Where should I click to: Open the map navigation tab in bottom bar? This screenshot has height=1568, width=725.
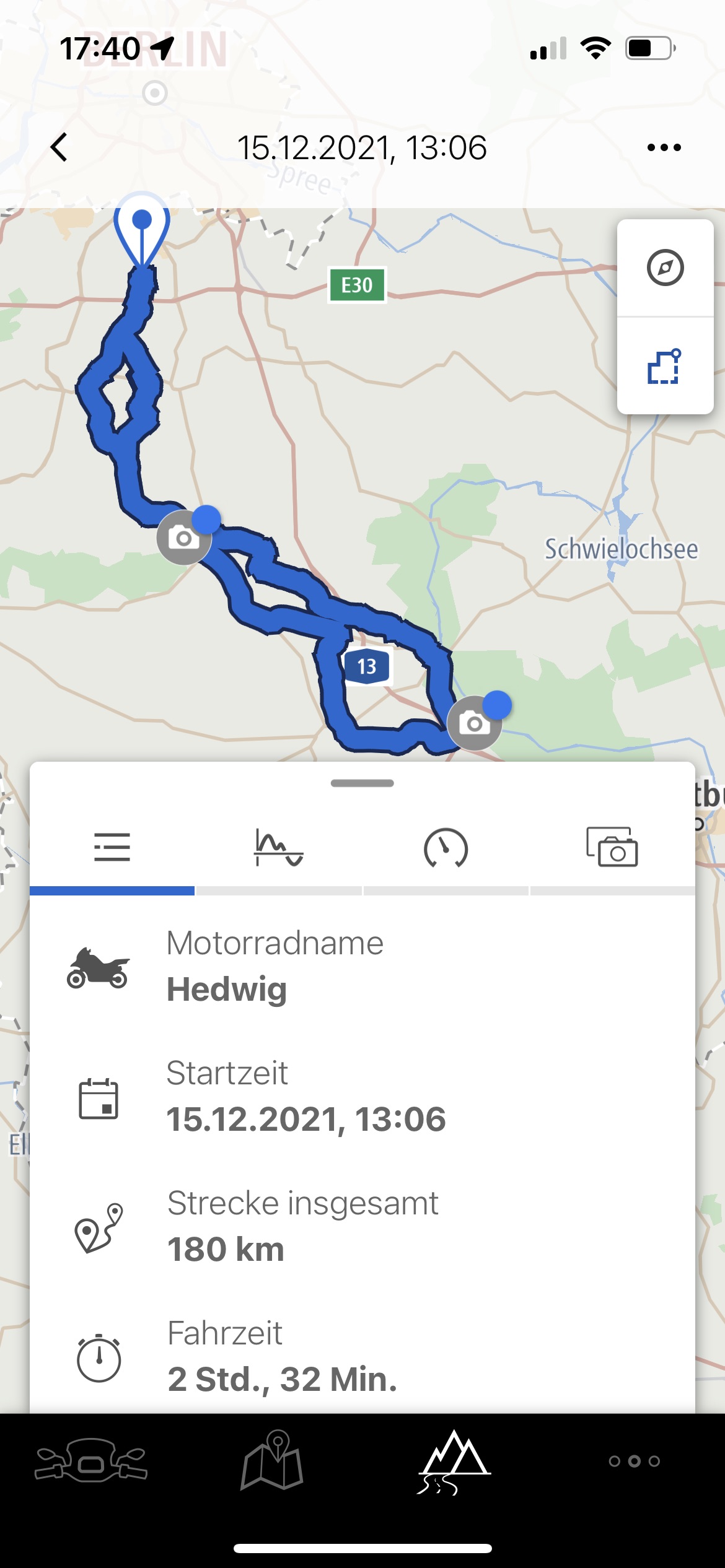[x=272, y=1460]
